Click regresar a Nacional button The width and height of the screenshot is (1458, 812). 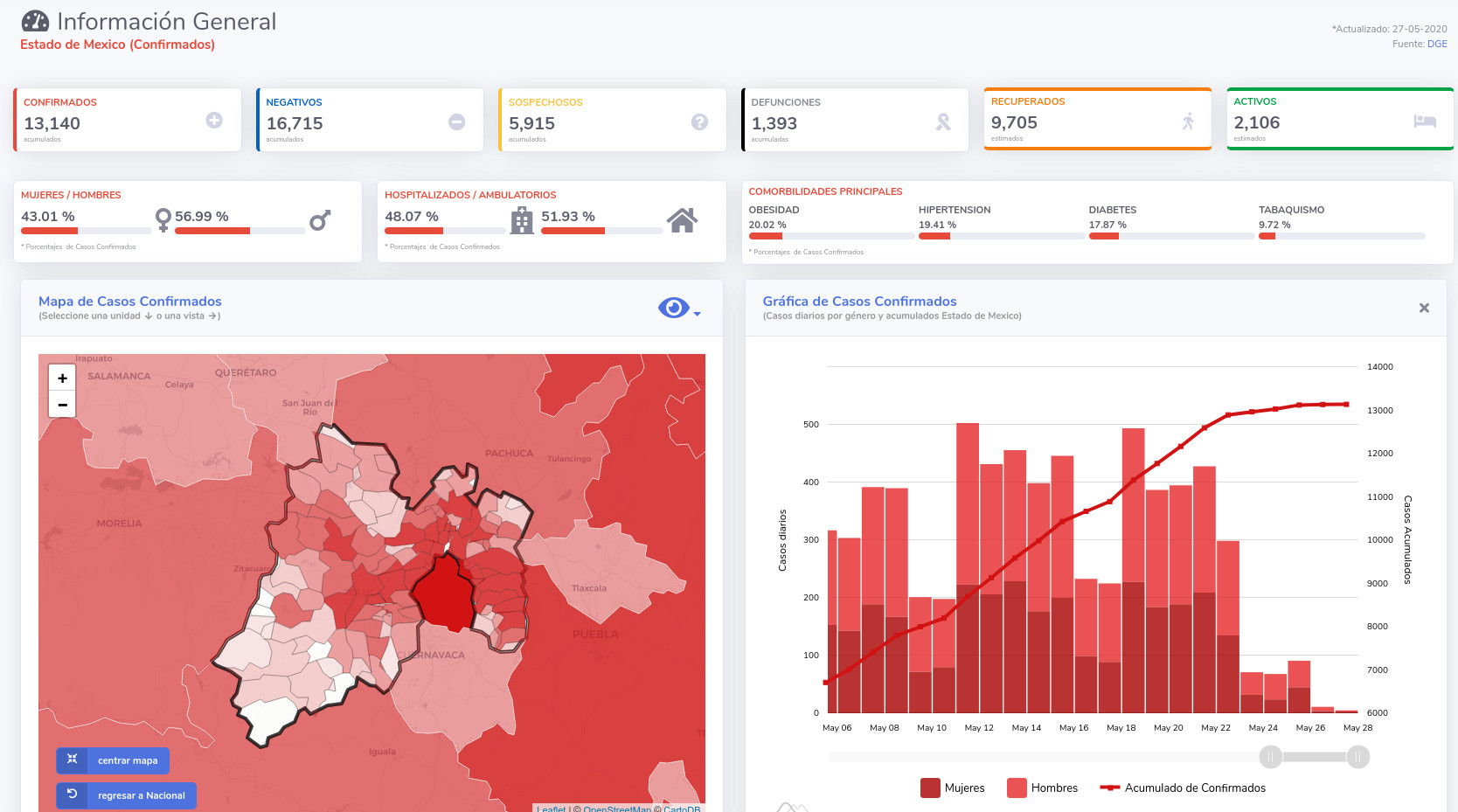[127, 795]
